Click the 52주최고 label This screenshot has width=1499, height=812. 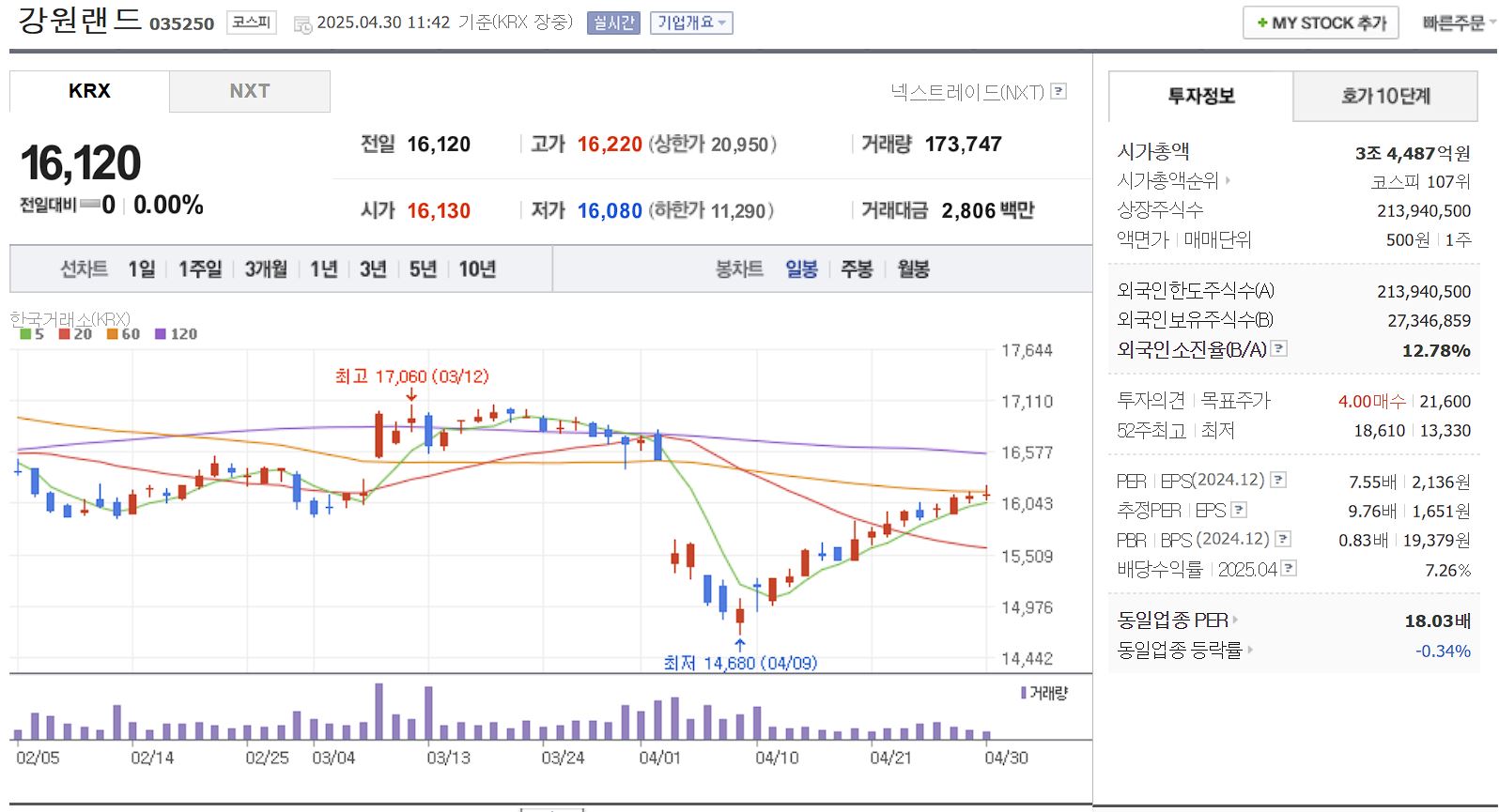(1151, 431)
